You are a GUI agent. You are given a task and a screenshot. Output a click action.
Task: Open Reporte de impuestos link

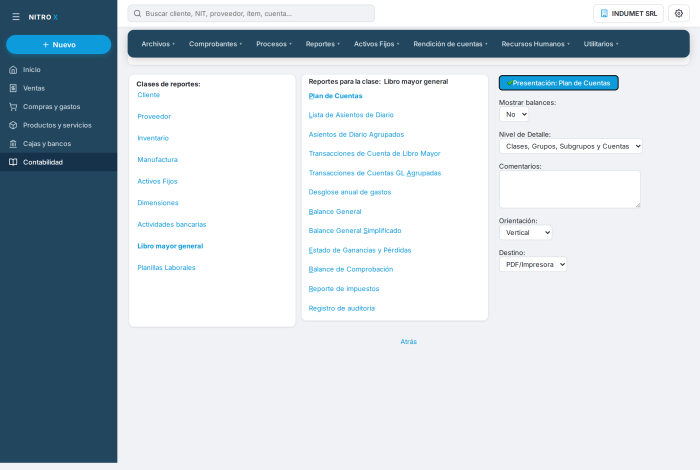click(x=344, y=289)
